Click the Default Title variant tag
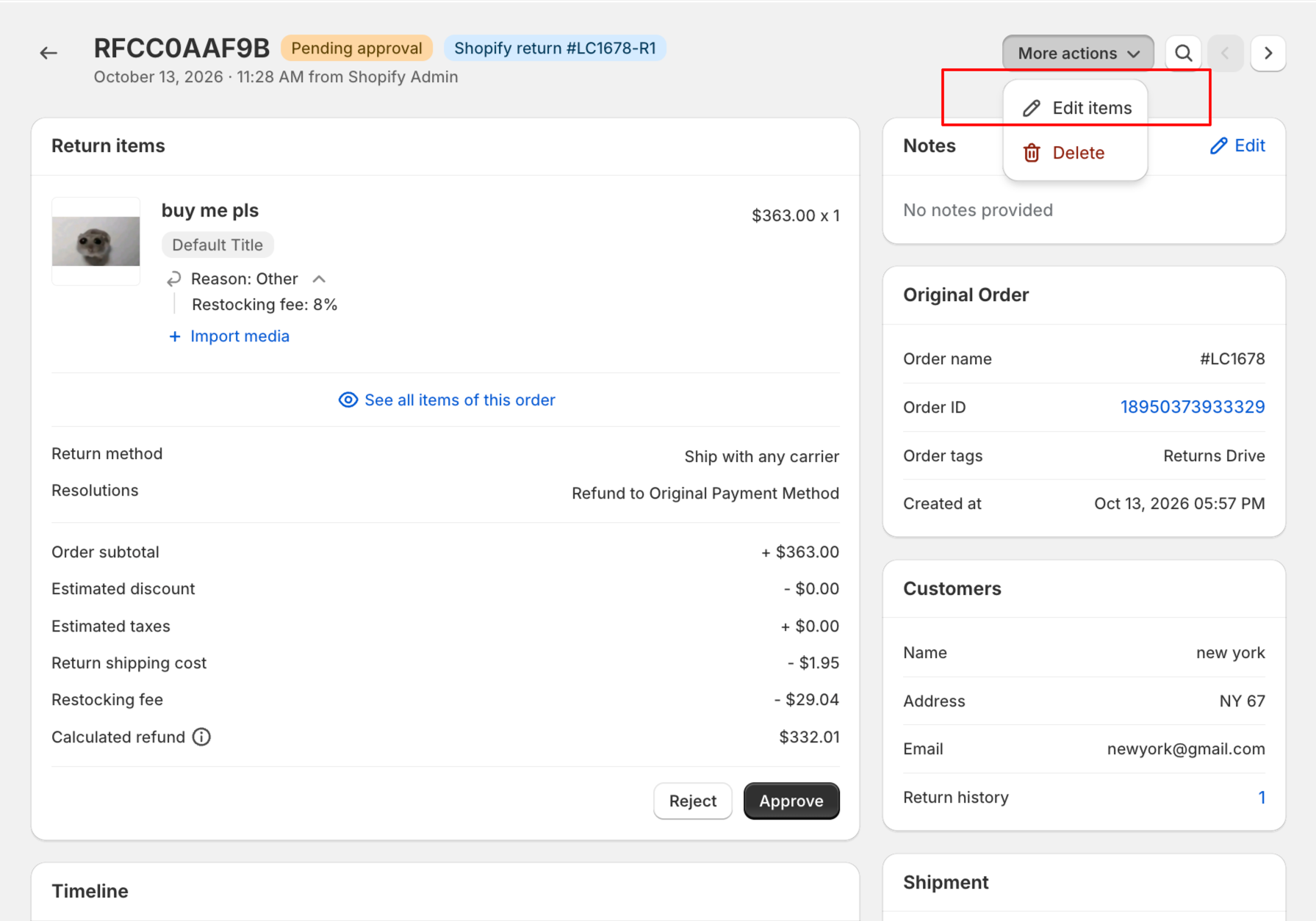Viewport: 1316px width, 921px height. pos(217,245)
